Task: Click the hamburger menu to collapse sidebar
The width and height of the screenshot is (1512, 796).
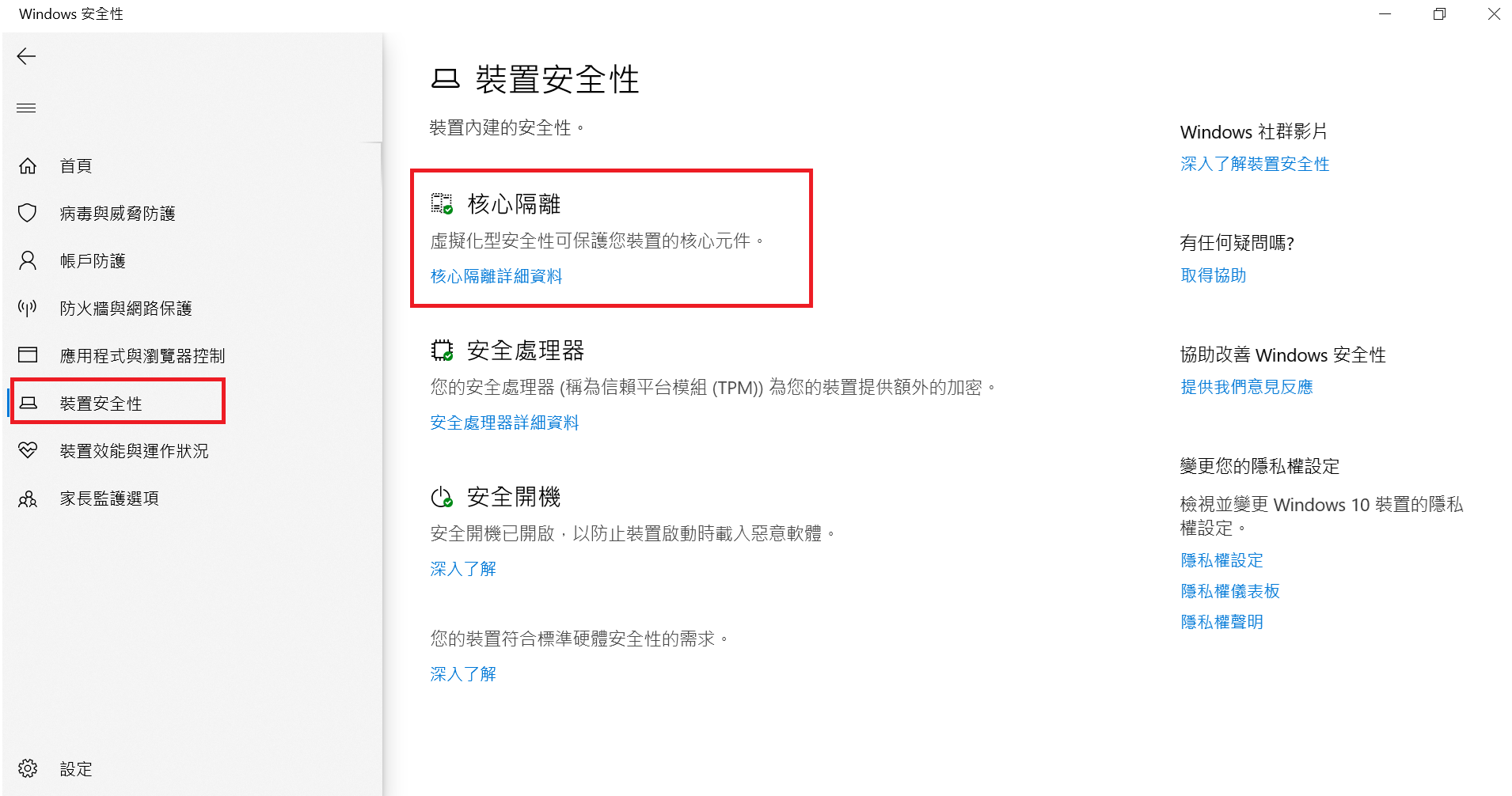Action: point(26,108)
